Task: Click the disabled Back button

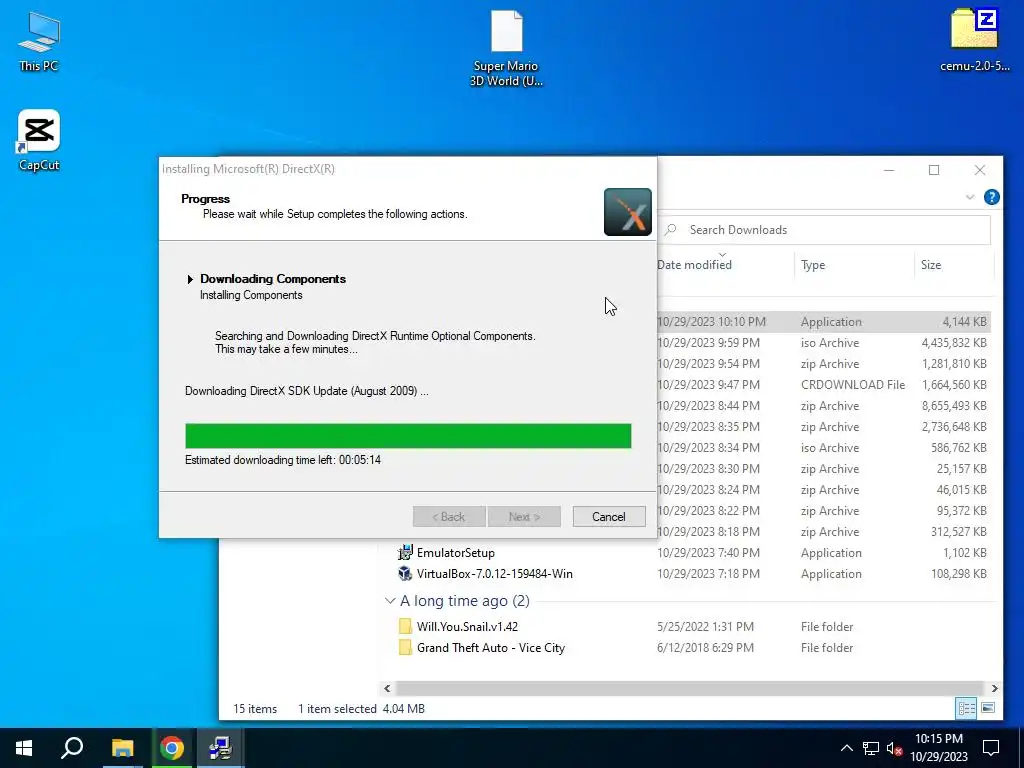Action: tap(449, 517)
